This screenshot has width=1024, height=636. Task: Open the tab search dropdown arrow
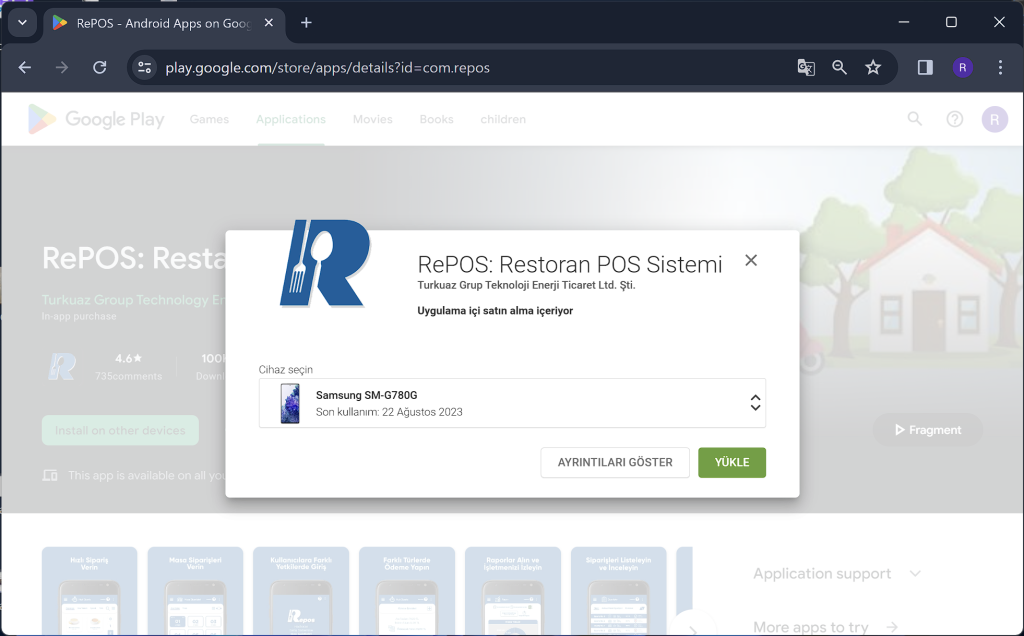[22, 23]
